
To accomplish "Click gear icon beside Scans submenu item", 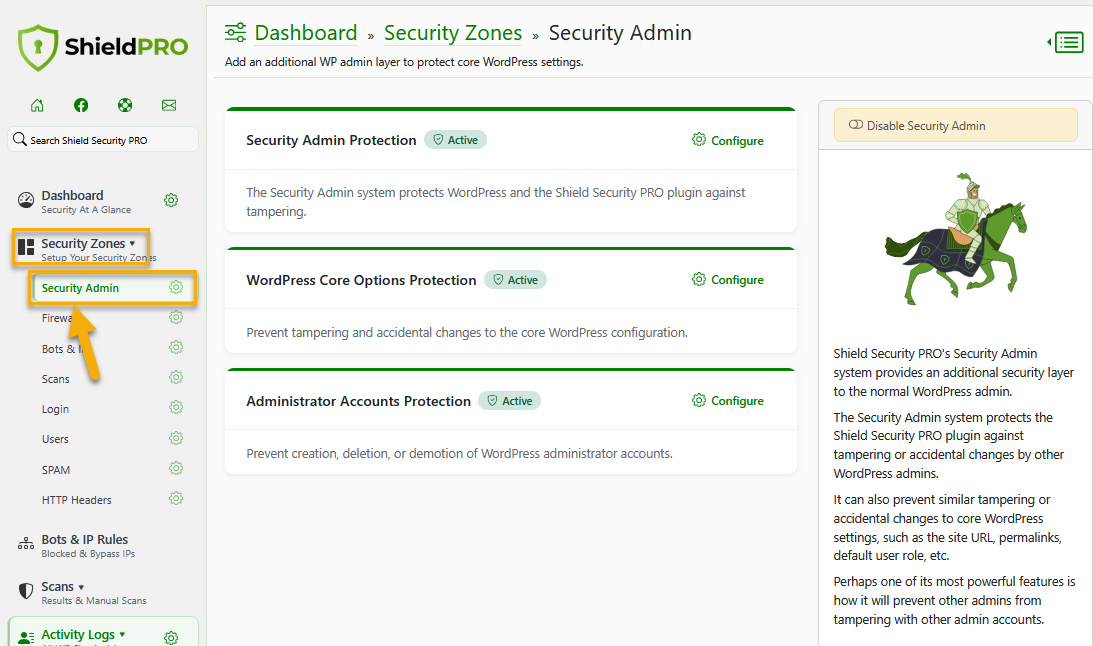I will [176, 378].
